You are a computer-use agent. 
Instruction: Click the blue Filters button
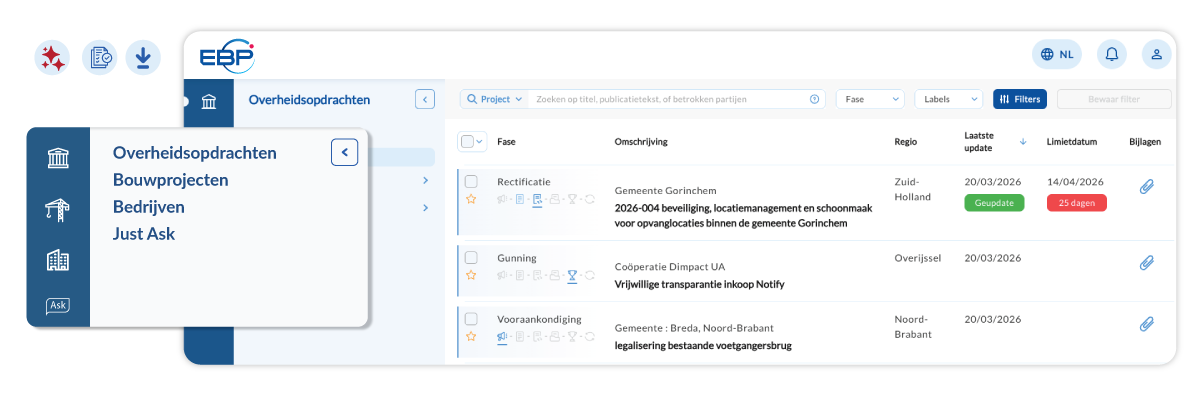click(x=1019, y=99)
